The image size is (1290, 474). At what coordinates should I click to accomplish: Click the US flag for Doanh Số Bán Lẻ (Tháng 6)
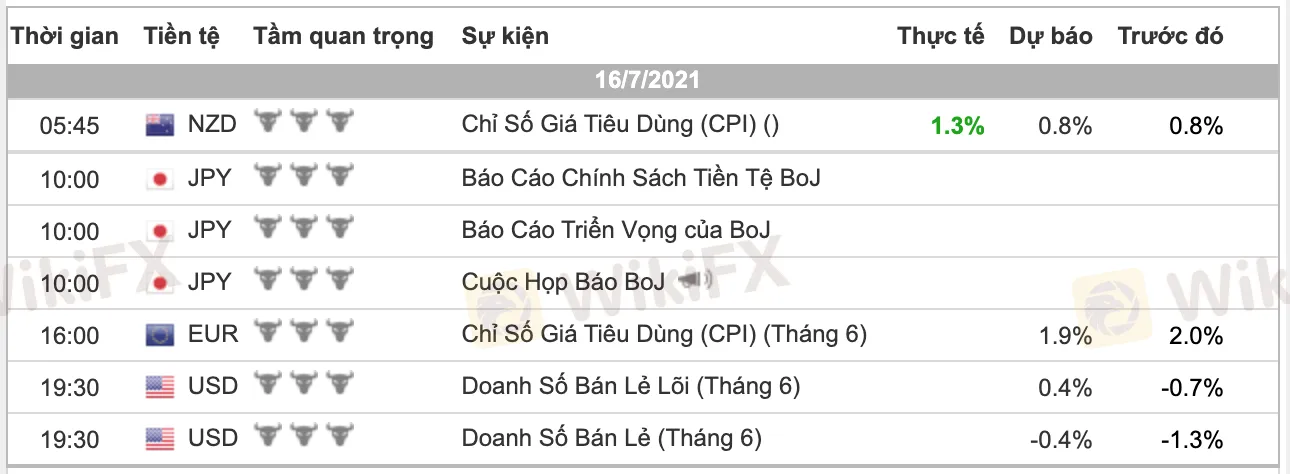pyautogui.click(x=159, y=438)
